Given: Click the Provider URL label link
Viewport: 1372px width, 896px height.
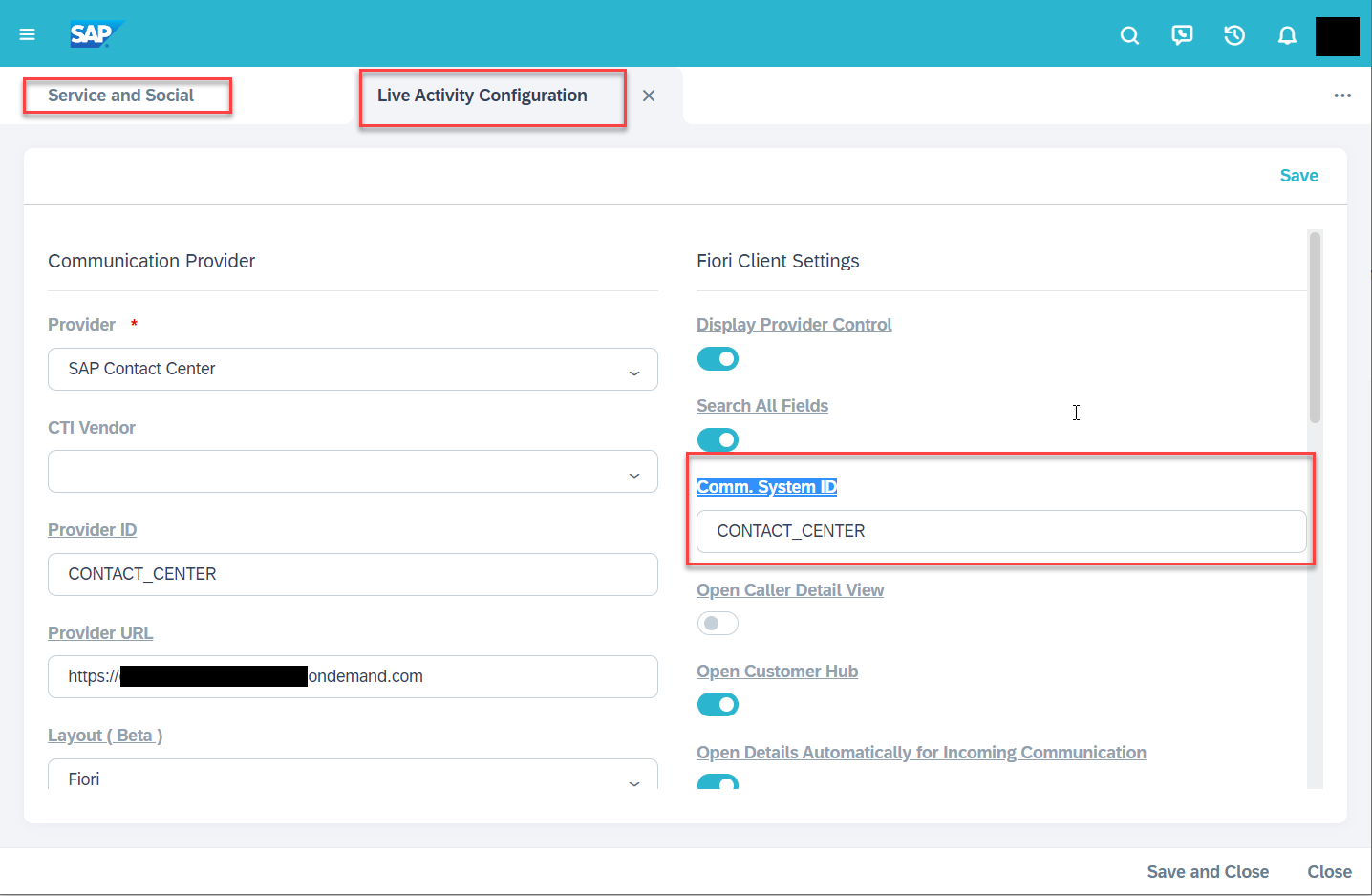Looking at the screenshot, I should point(100,633).
